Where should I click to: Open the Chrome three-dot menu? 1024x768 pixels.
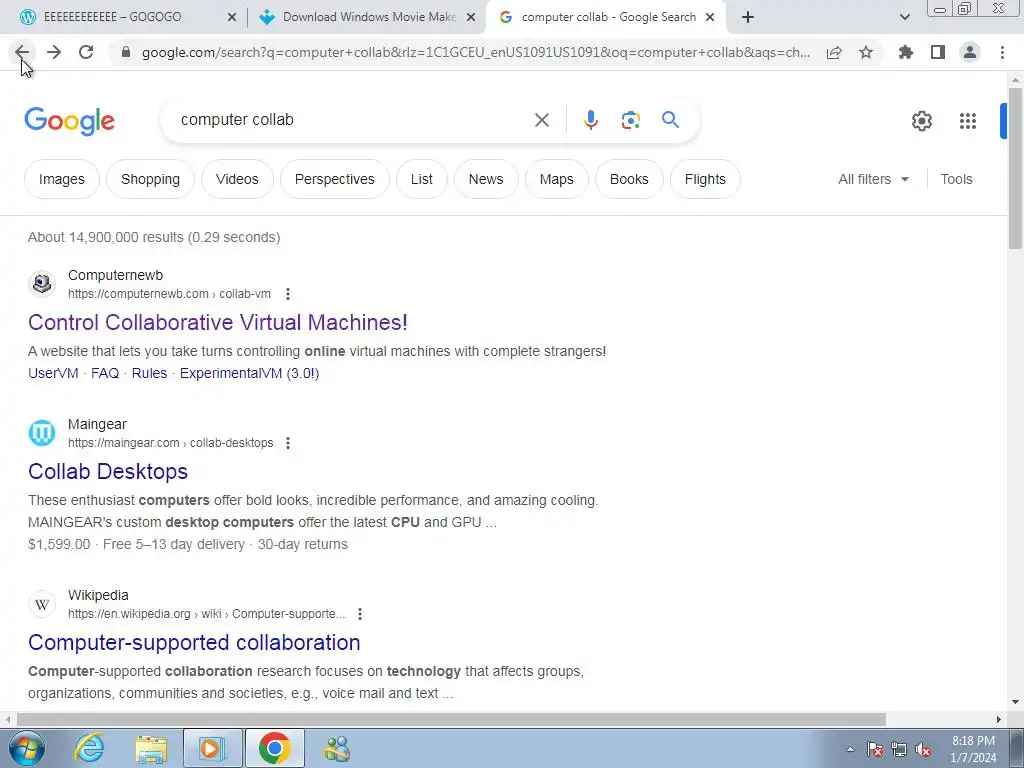point(1002,52)
